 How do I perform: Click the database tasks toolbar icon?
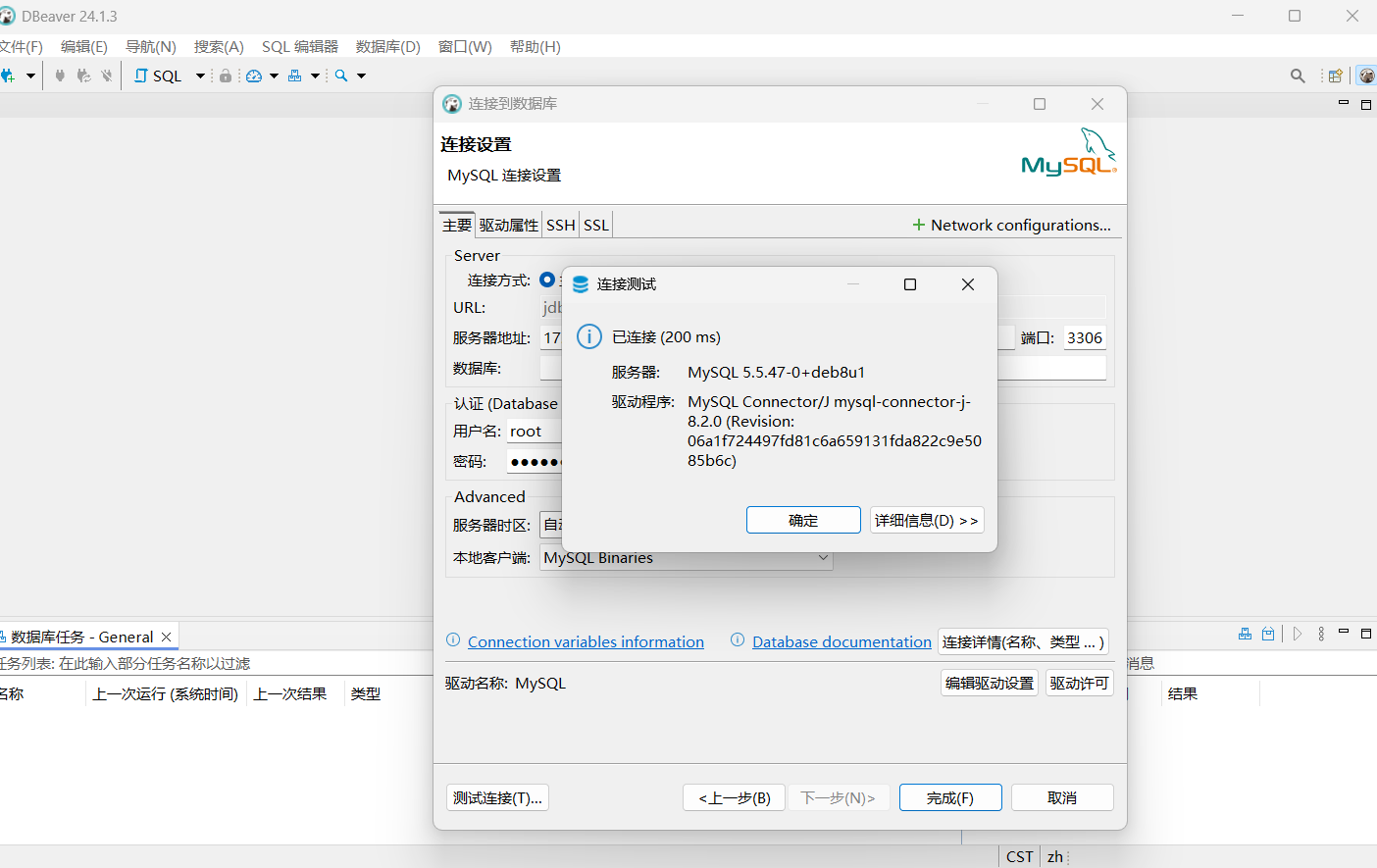coord(294,76)
